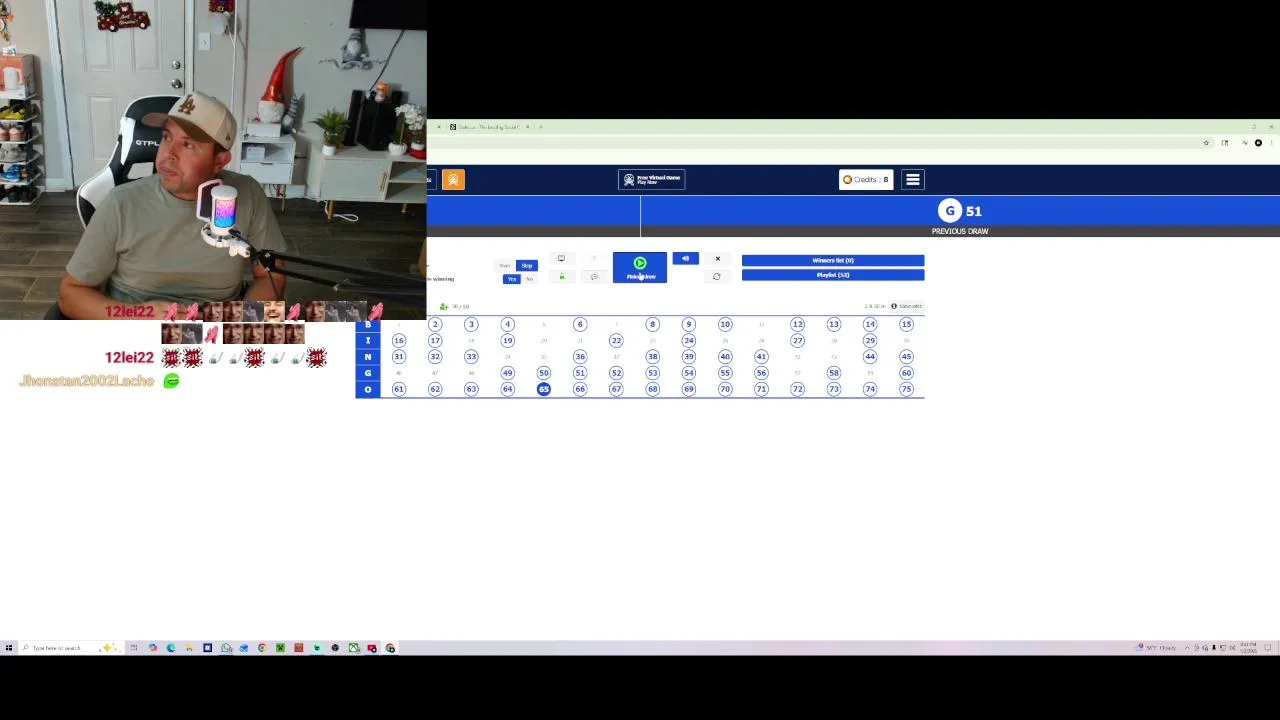Click the chat bubble icon

point(594,277)
